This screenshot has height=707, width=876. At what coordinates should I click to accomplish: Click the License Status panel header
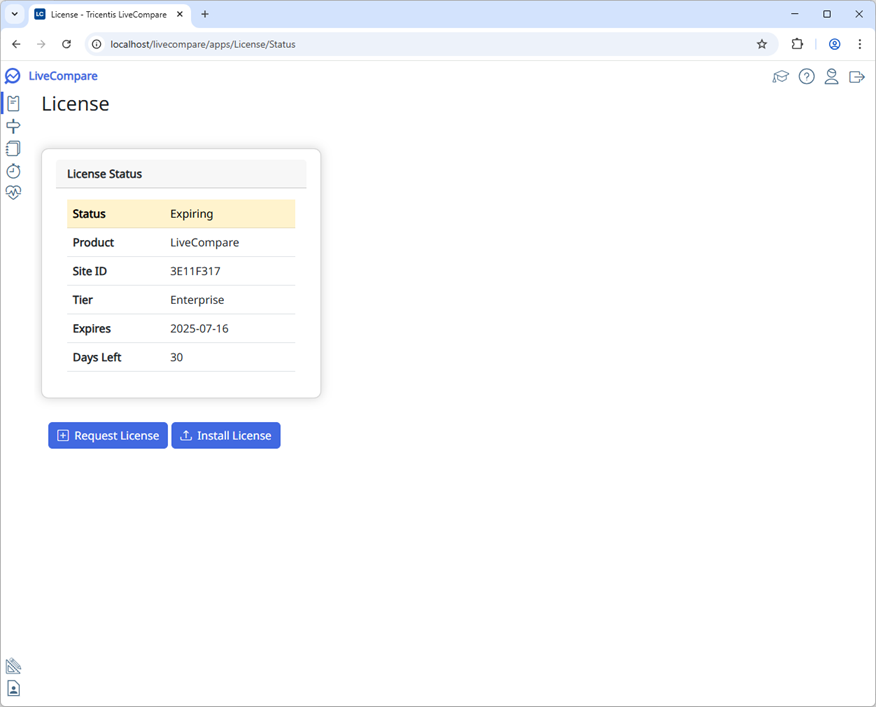point(181,174)
